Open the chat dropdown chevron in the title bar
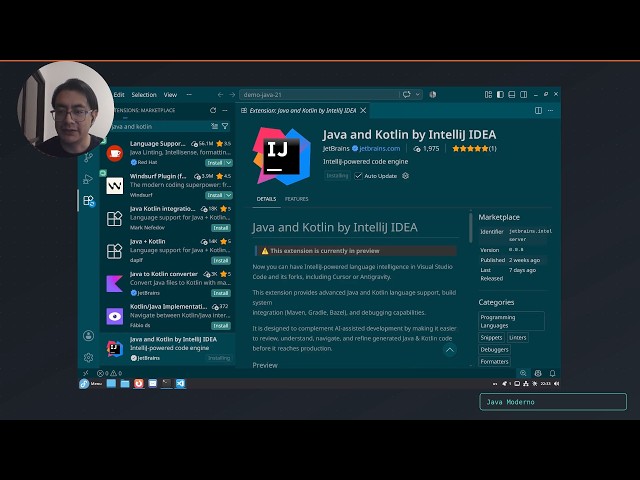Image resolution: width=640 pixels, height=480 pixels. [x=418, y=95]
